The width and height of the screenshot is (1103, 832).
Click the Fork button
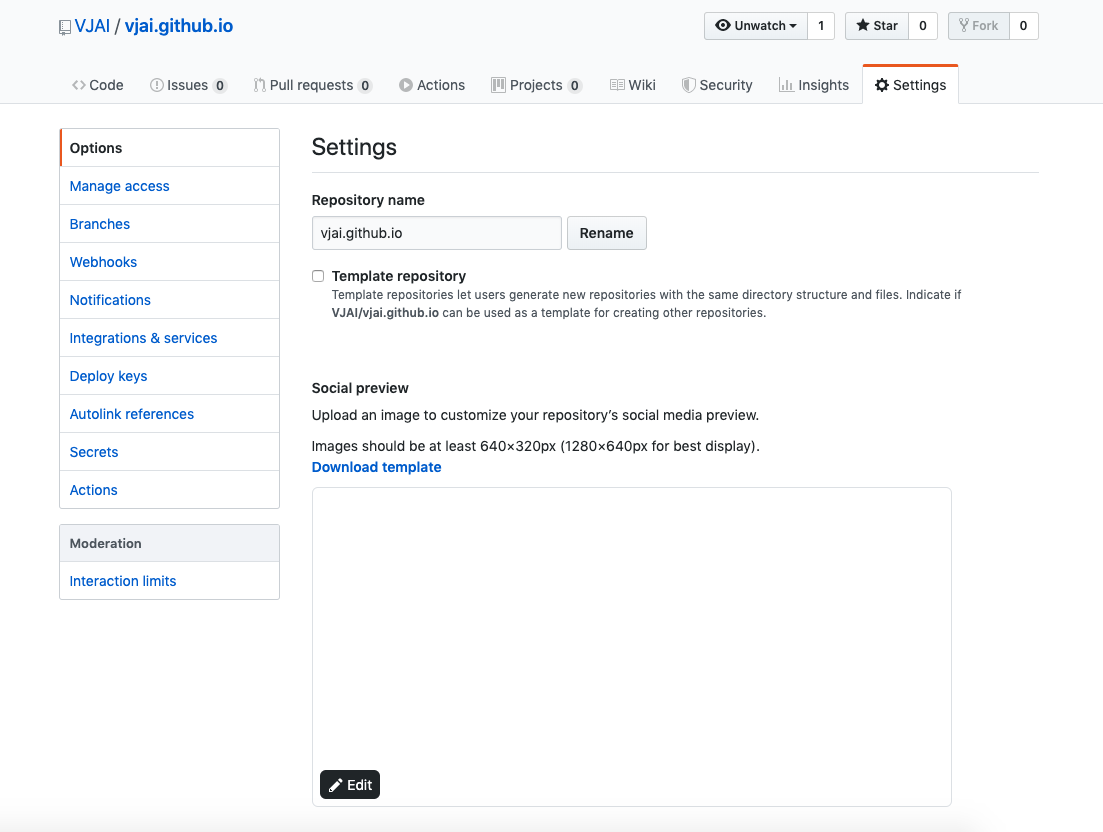[x=978, y=26]
